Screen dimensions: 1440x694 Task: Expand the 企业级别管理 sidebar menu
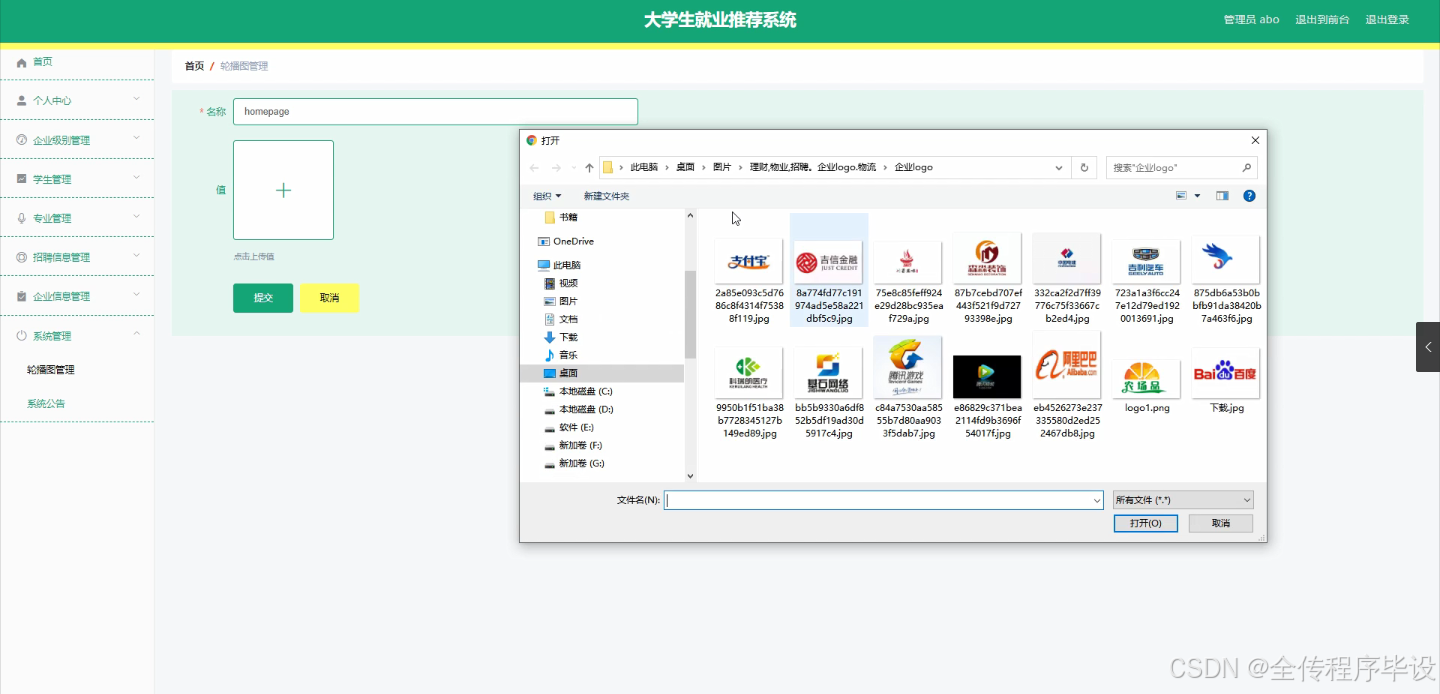coord(77,139)
